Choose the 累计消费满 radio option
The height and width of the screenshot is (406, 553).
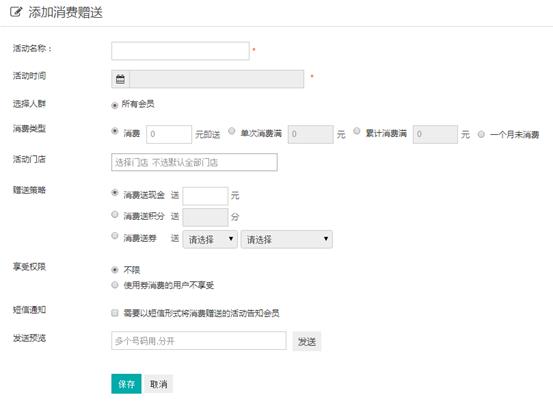(357, 131)
